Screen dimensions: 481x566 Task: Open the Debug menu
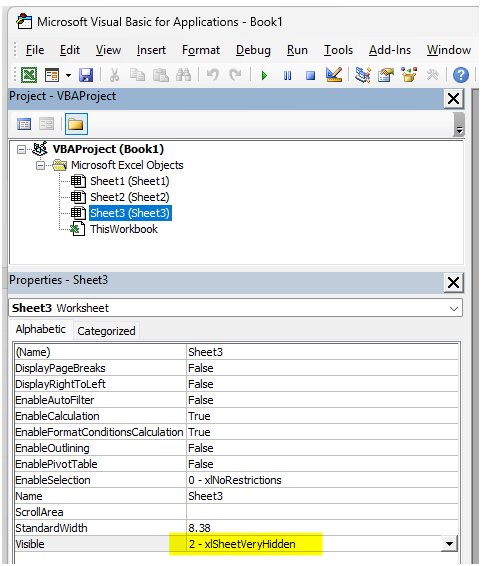point(253,50)
